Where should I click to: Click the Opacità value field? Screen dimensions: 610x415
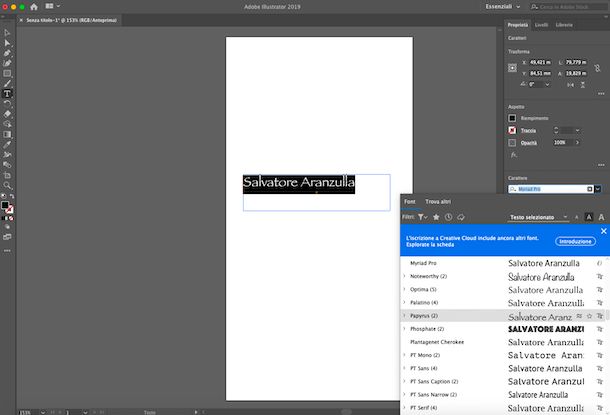(x=563, y=143)
